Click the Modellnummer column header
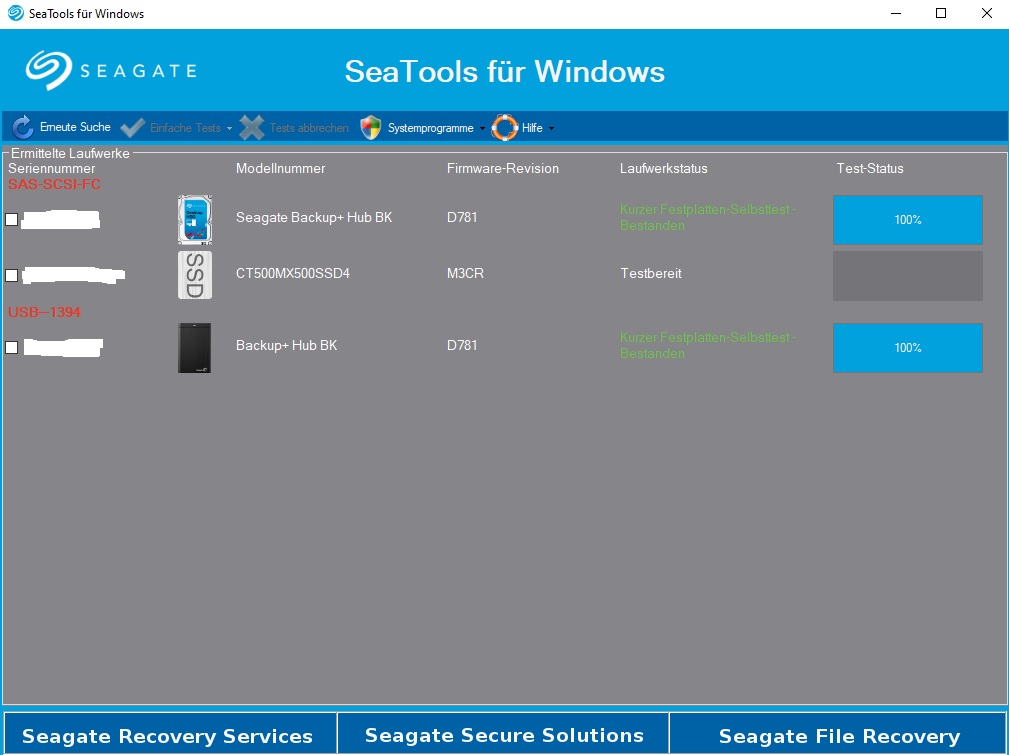This screenshot has width=1009, height=755. pos(281,168)
